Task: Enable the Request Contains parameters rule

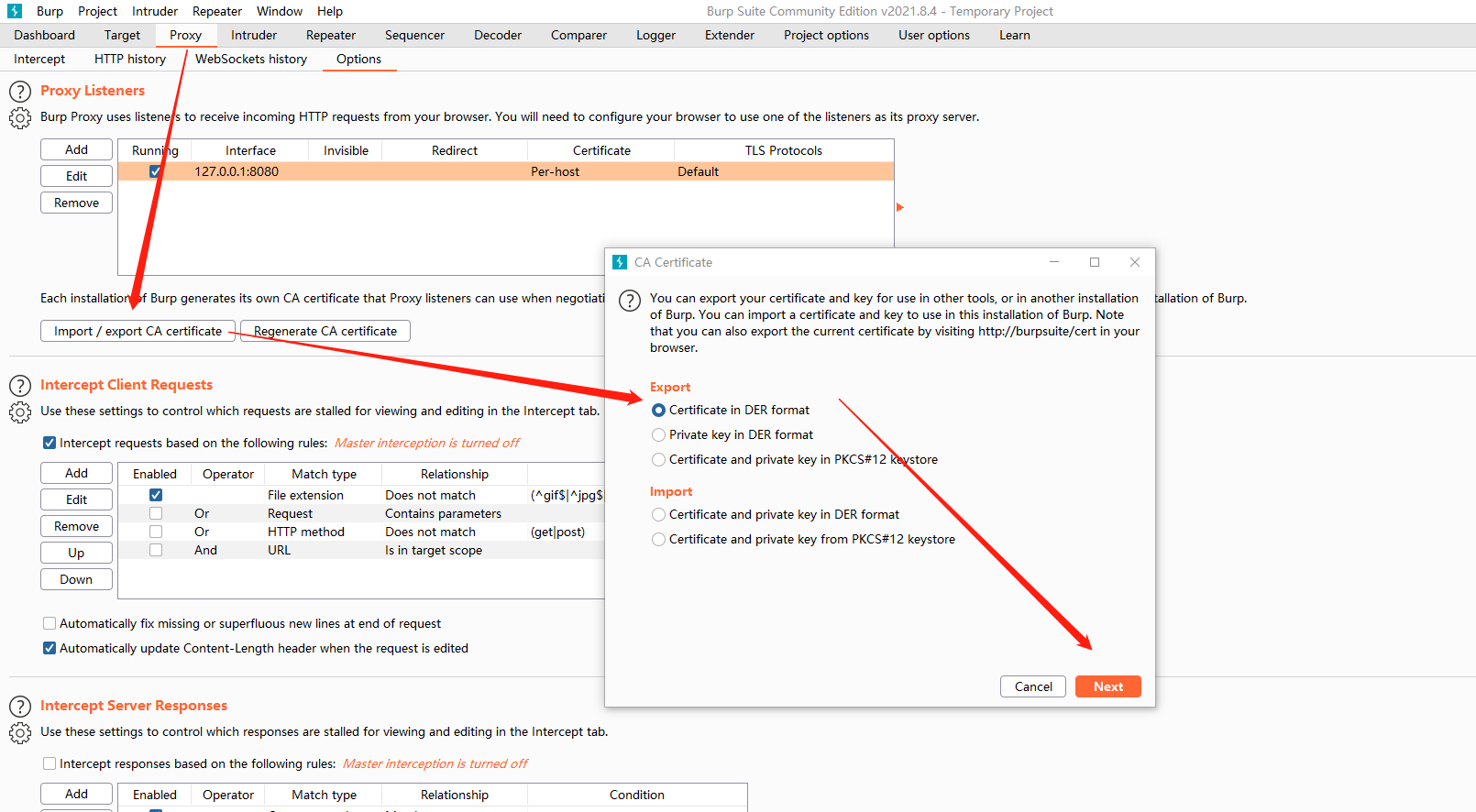Action: click(x=156, y=513)
